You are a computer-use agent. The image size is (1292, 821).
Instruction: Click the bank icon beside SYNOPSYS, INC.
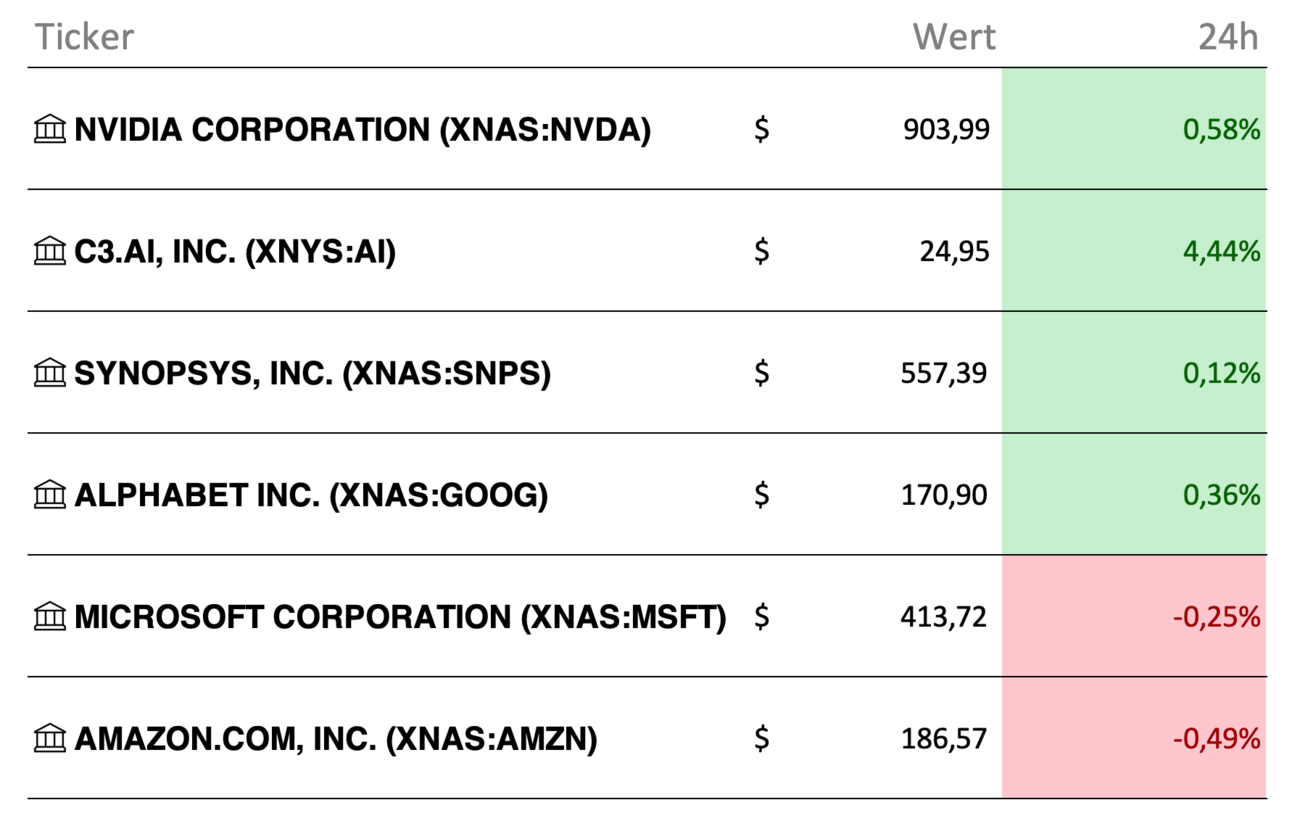coord(49,373)
